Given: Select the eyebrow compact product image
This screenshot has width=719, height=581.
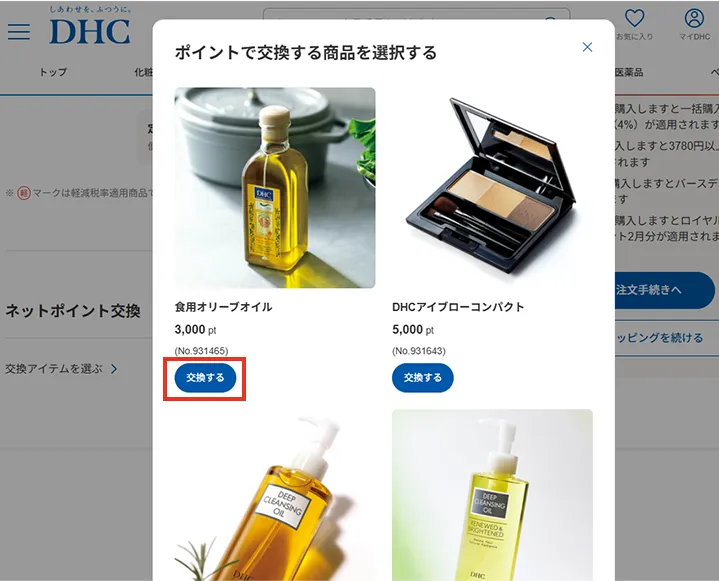Looking at the screenshot, I should 492,188.
